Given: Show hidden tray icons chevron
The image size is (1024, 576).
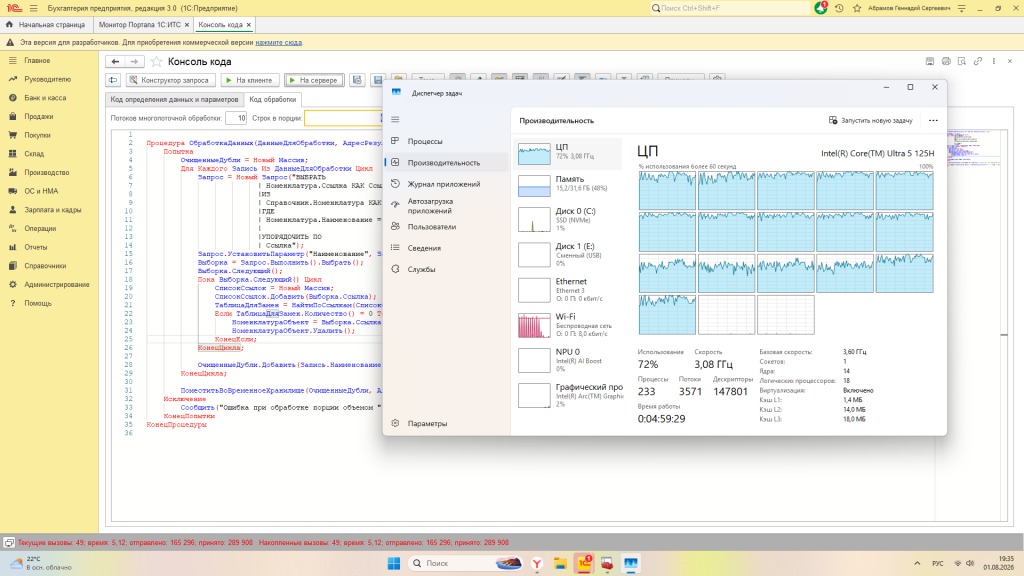Looking at the screenshot, I should (917, 564).
